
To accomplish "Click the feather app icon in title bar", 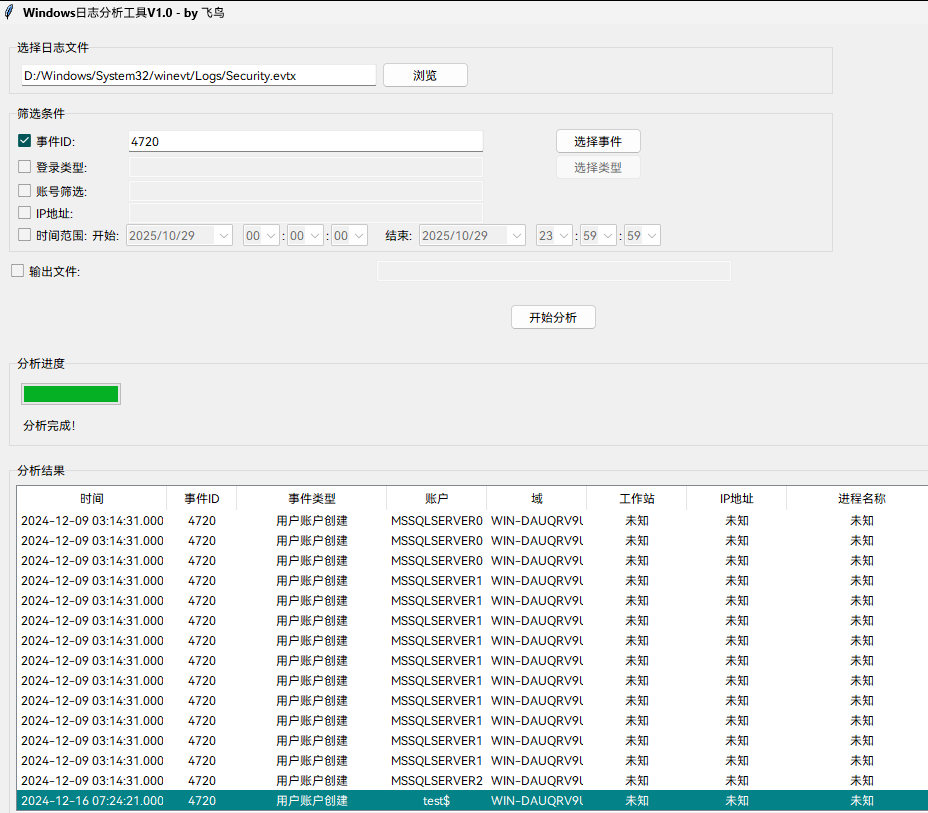I will point(8,12).
